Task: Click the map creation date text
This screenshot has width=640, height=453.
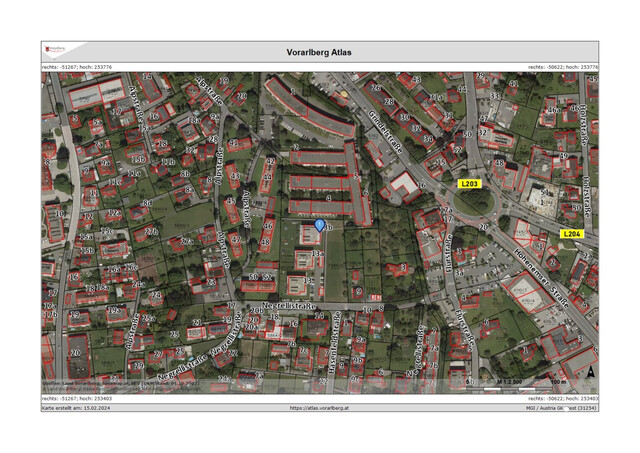Action: click(x=76, y=408)
